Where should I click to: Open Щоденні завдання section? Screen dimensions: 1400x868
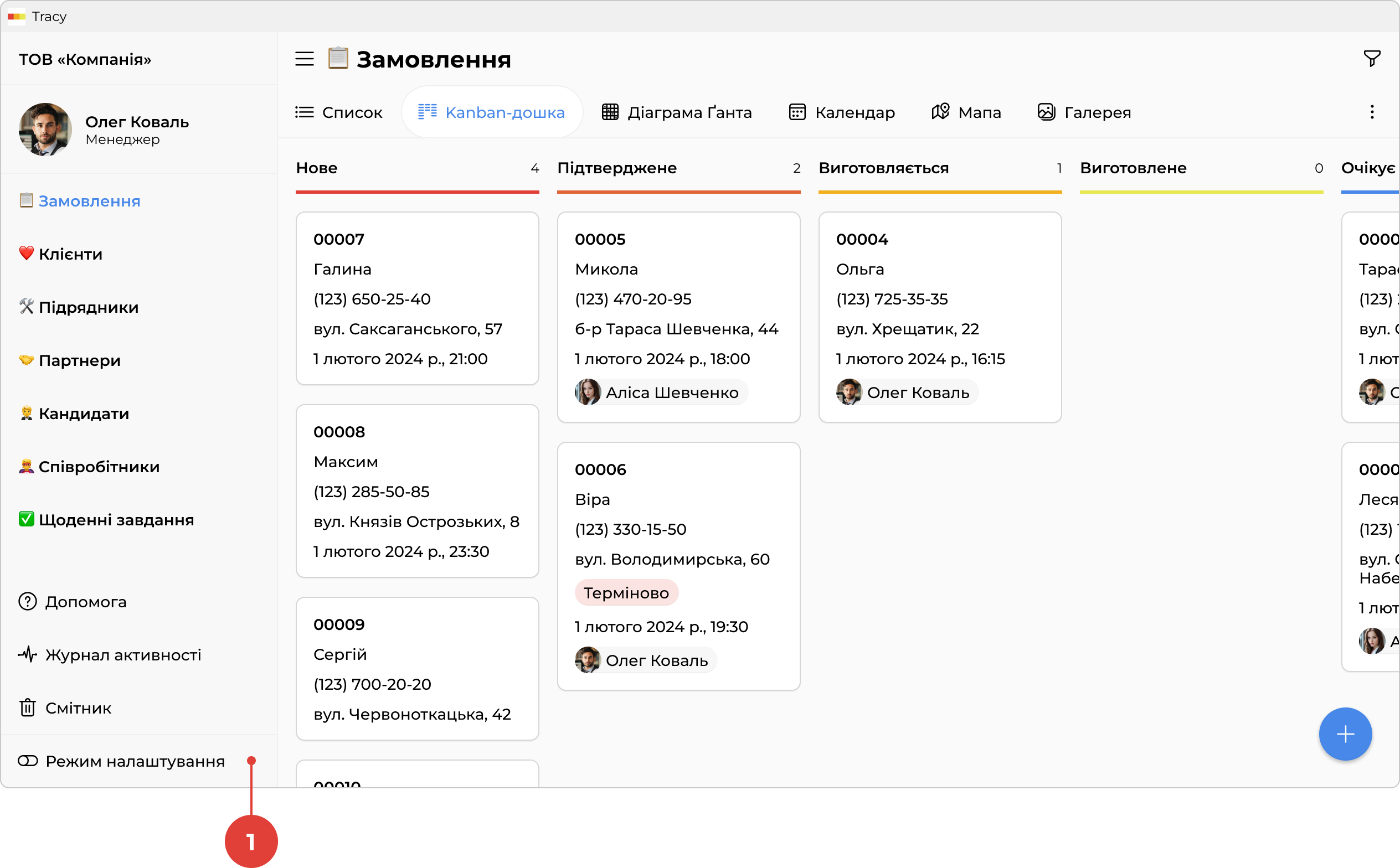(x=116, y=520)
